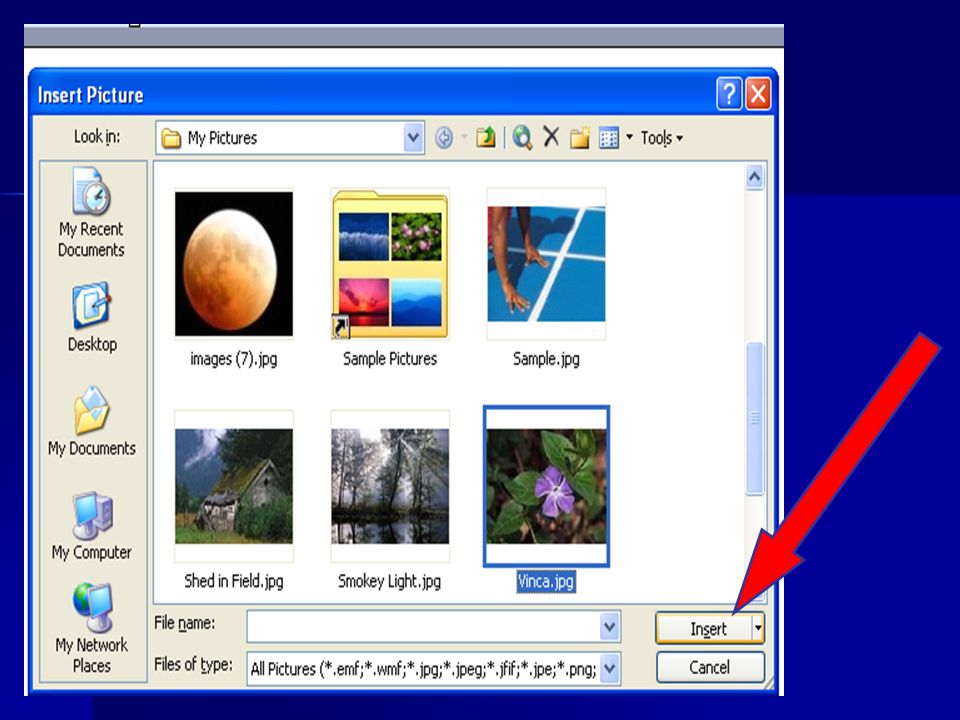Click the Help question mark button
The width and height of the screenshot is (960, 720).
tap(729, 95)
